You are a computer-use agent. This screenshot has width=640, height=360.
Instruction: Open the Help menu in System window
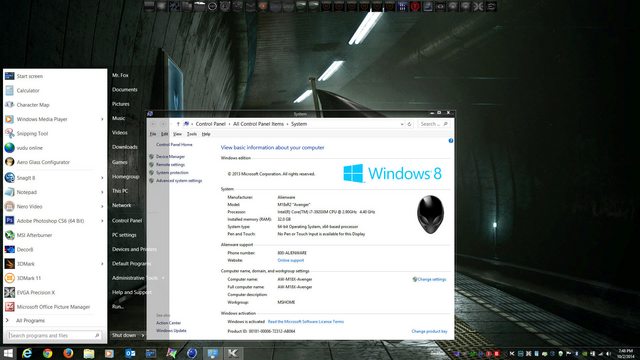tap(206, 134)
